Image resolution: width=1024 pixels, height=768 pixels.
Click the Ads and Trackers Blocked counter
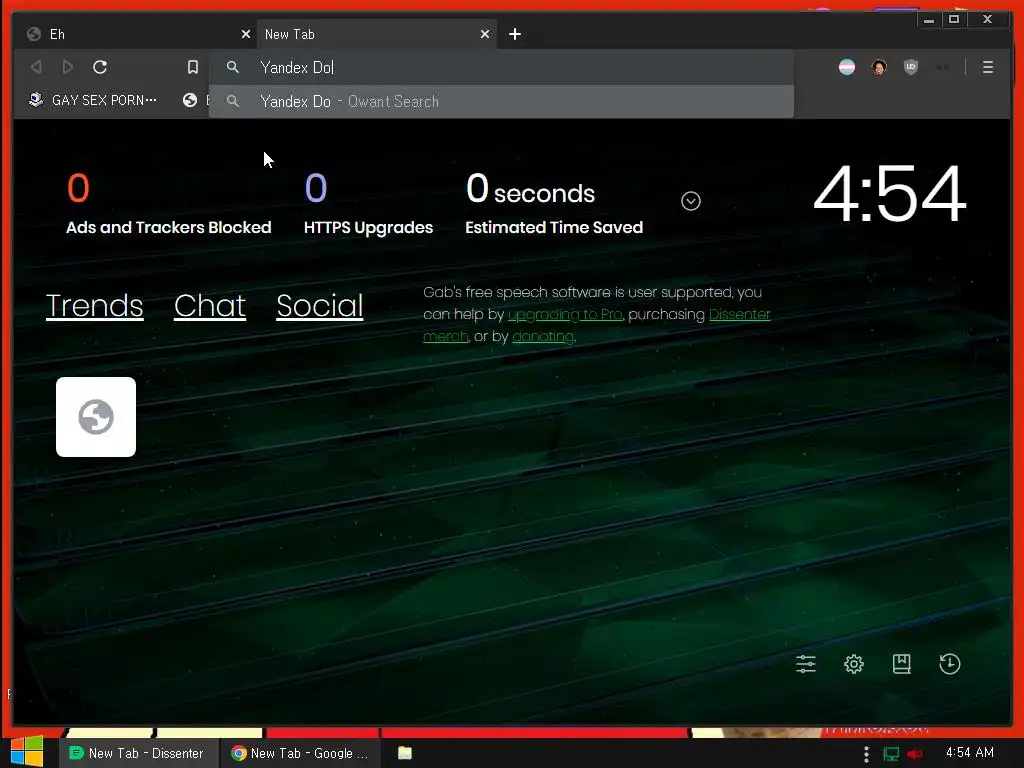[168, 203]
